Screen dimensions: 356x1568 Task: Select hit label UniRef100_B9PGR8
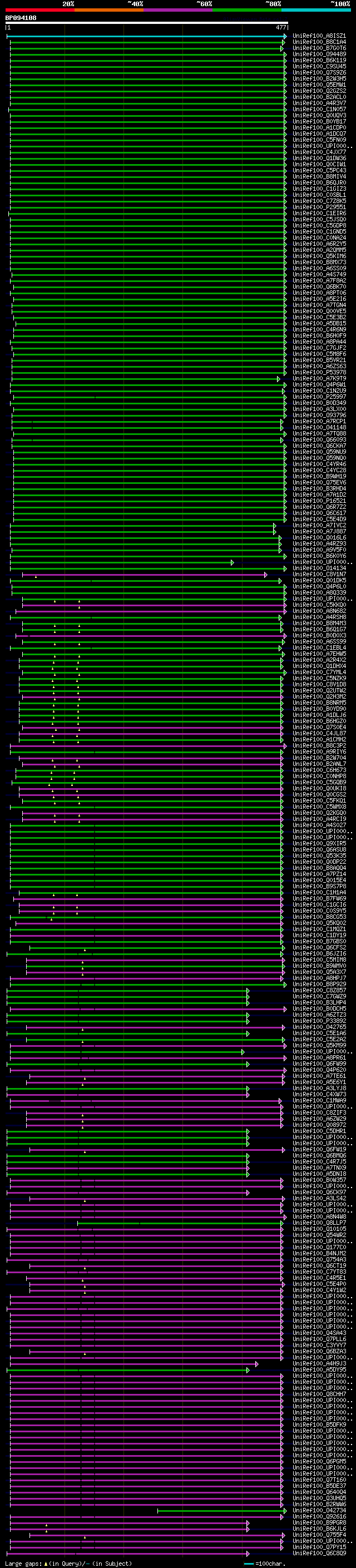[x=319, y=1522]
